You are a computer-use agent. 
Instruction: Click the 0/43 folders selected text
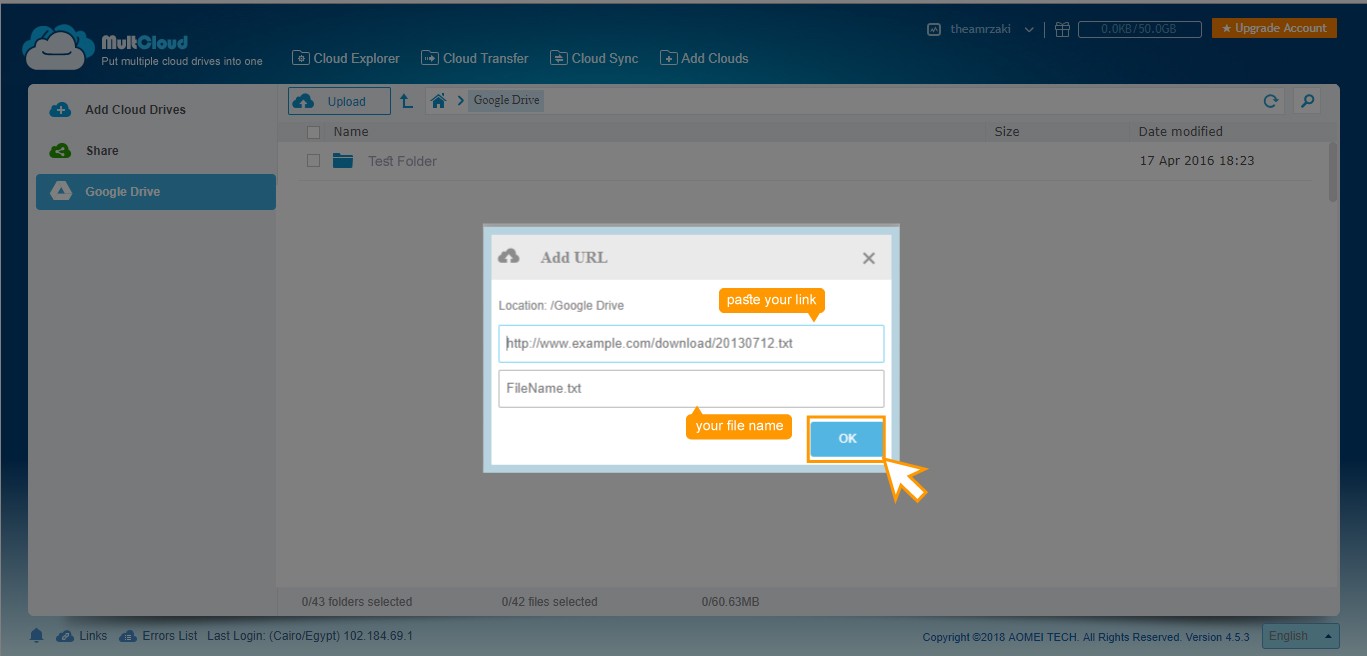pyautogui.click(x=357, y=602)
